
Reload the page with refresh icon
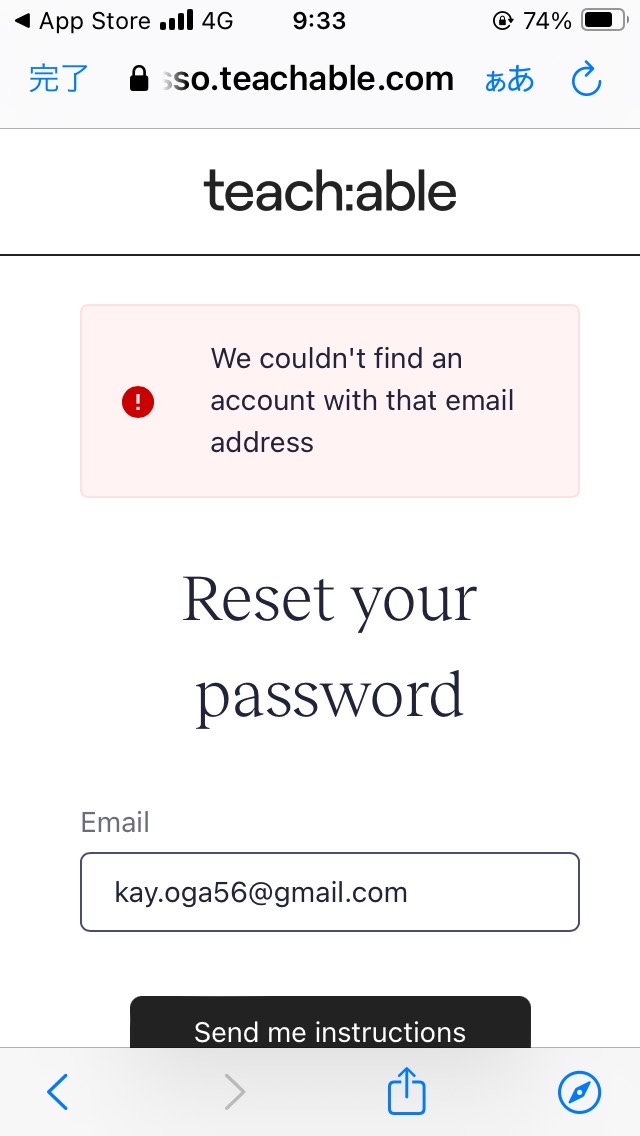586,79
